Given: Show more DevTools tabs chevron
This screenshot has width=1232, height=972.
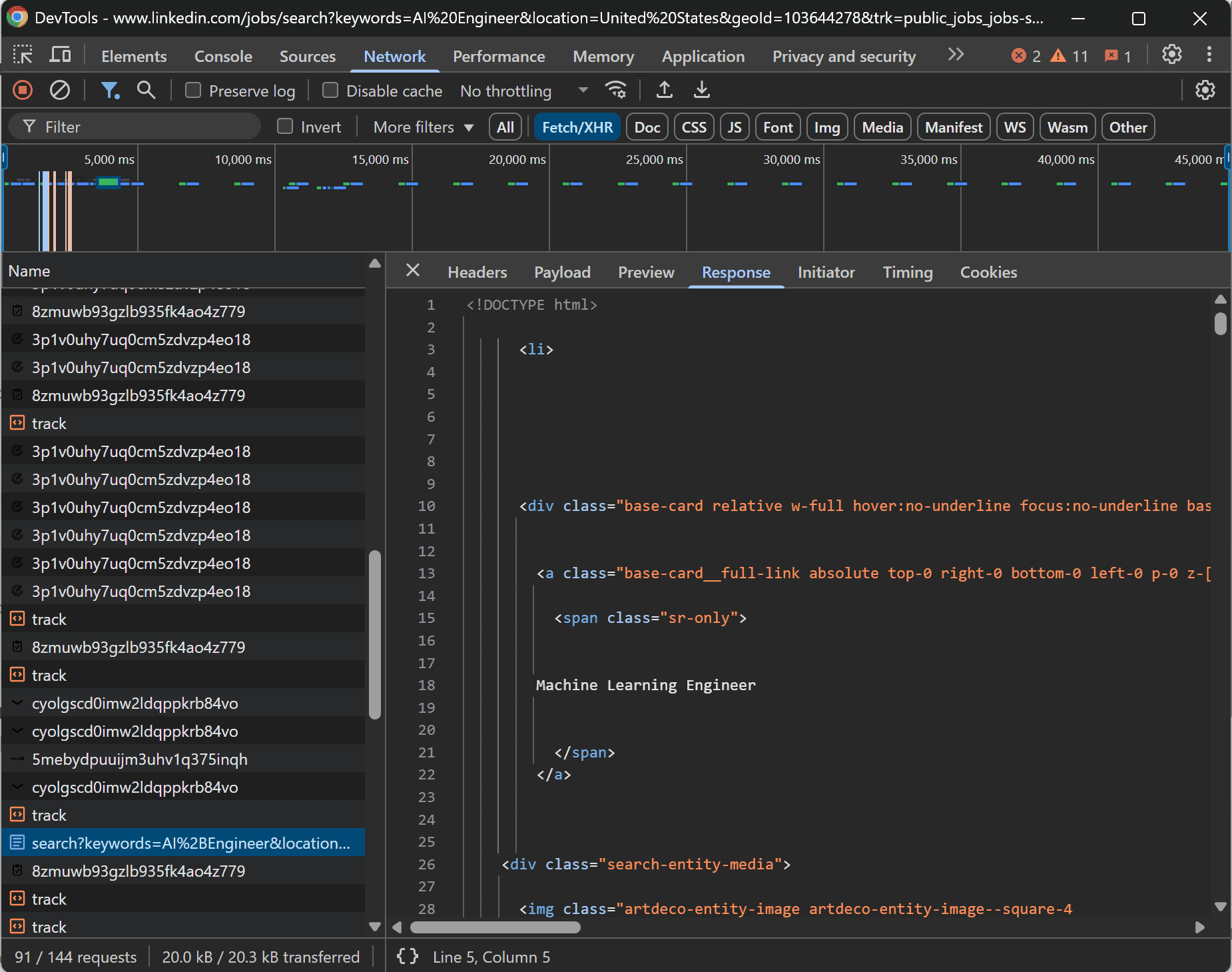Looking at the screenshot, I should click(x=956, y=55).
